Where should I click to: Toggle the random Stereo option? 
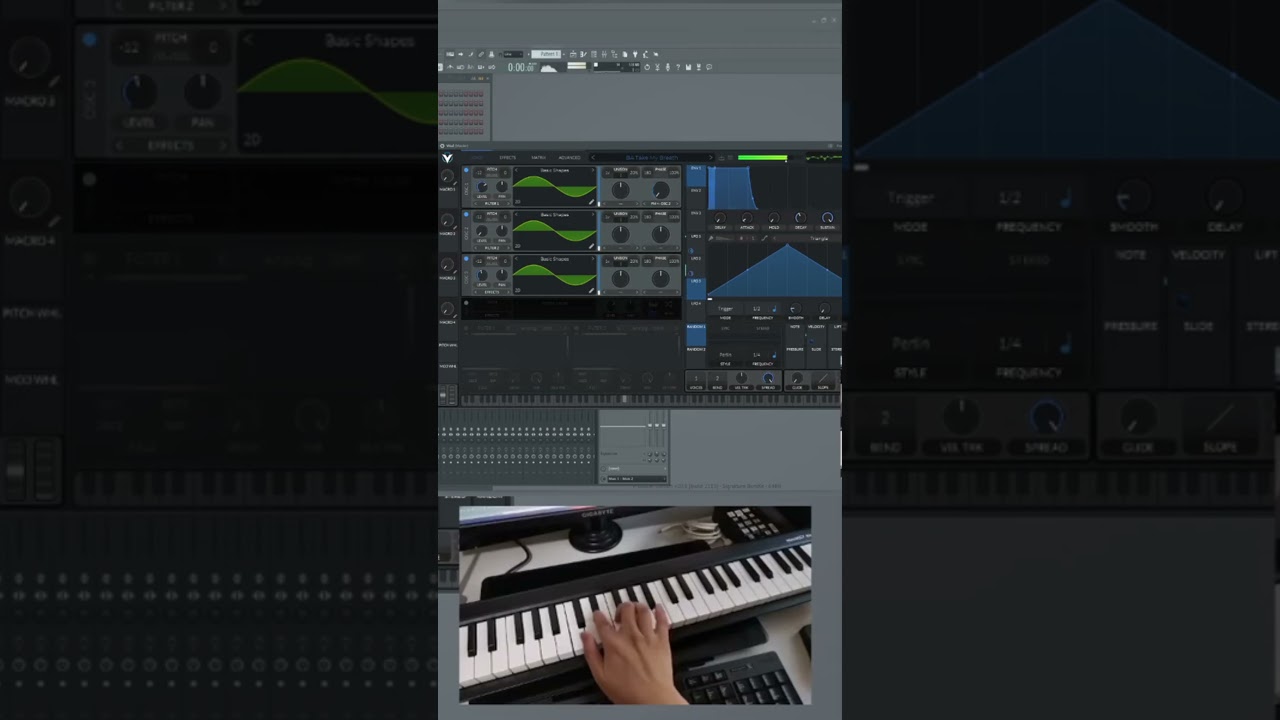[763, 328]
